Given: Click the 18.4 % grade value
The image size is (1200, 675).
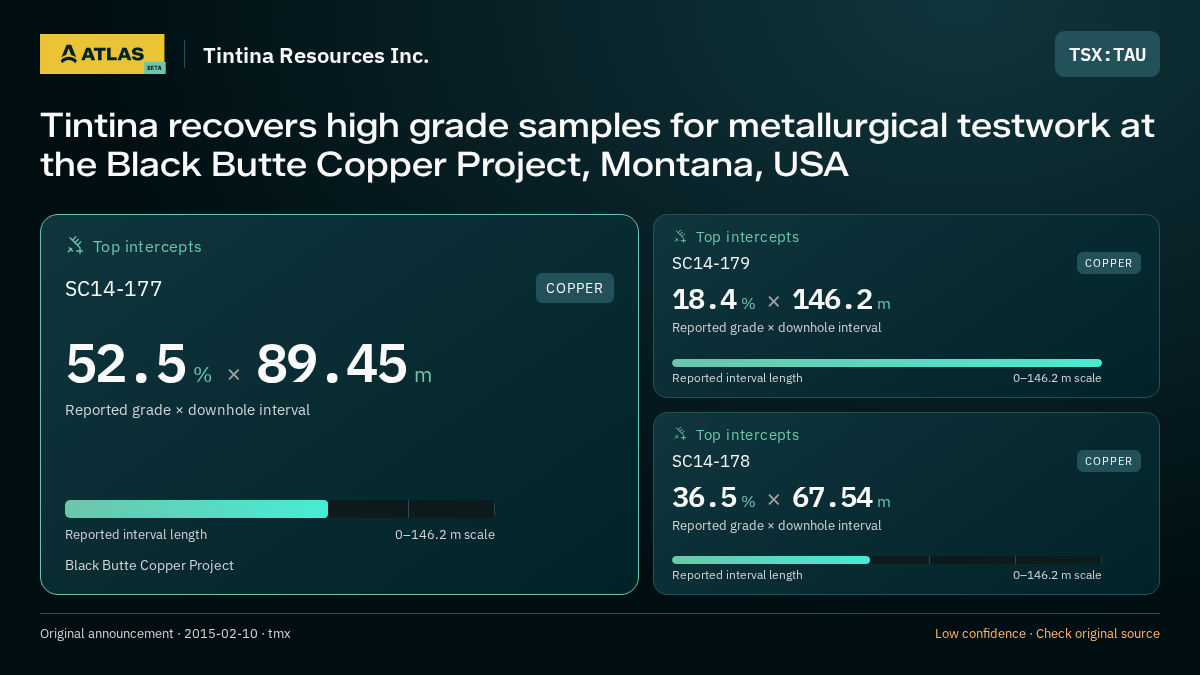Looking at the screenshot, I should (x=714, y=300).
